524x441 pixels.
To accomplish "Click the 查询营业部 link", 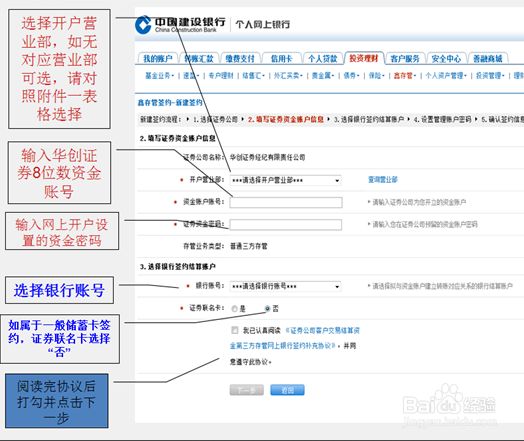I will tap(383, 180).
